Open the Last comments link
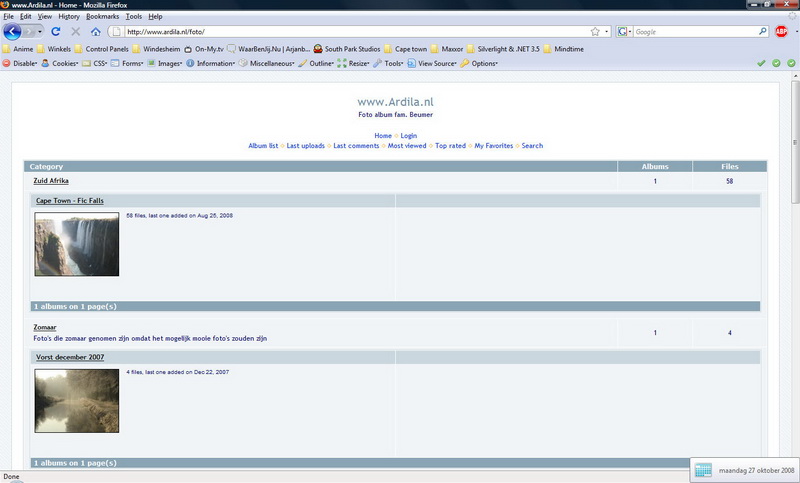This screenshot has width=800, height=483. tap(356, 145)
